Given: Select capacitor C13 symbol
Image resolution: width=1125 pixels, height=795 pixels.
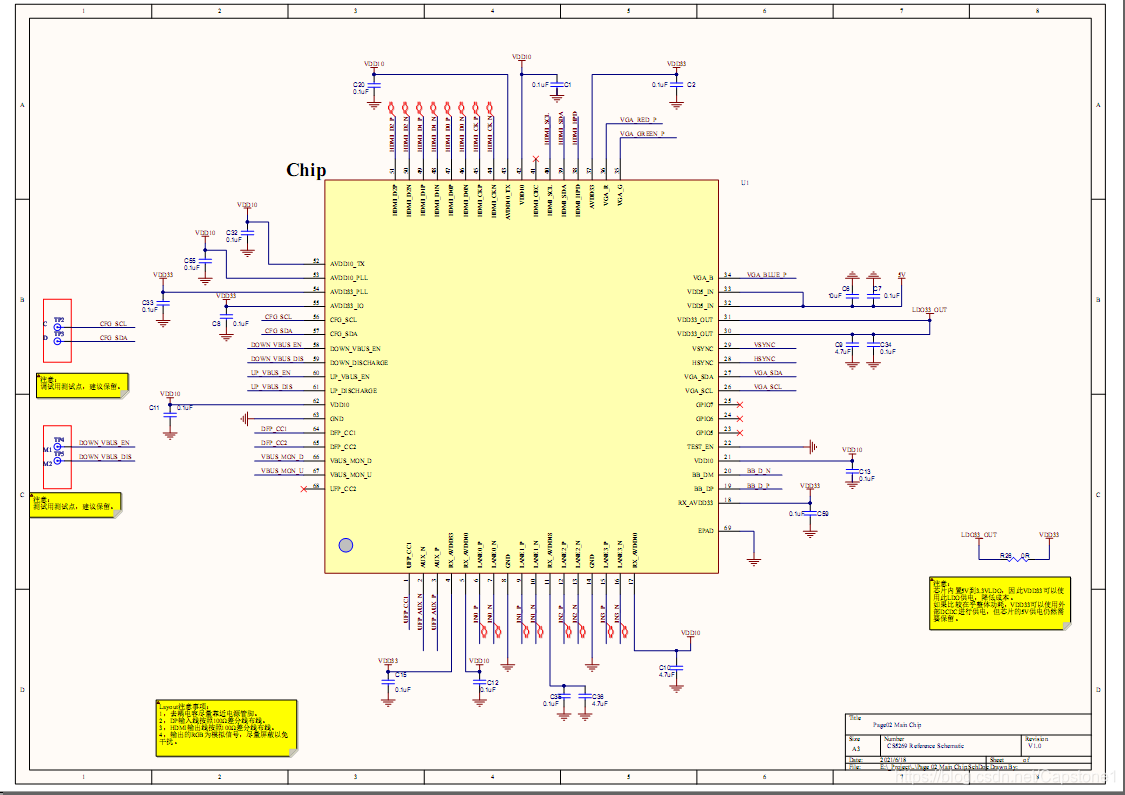Looking at the screenshot, I should tap(852, 472).
